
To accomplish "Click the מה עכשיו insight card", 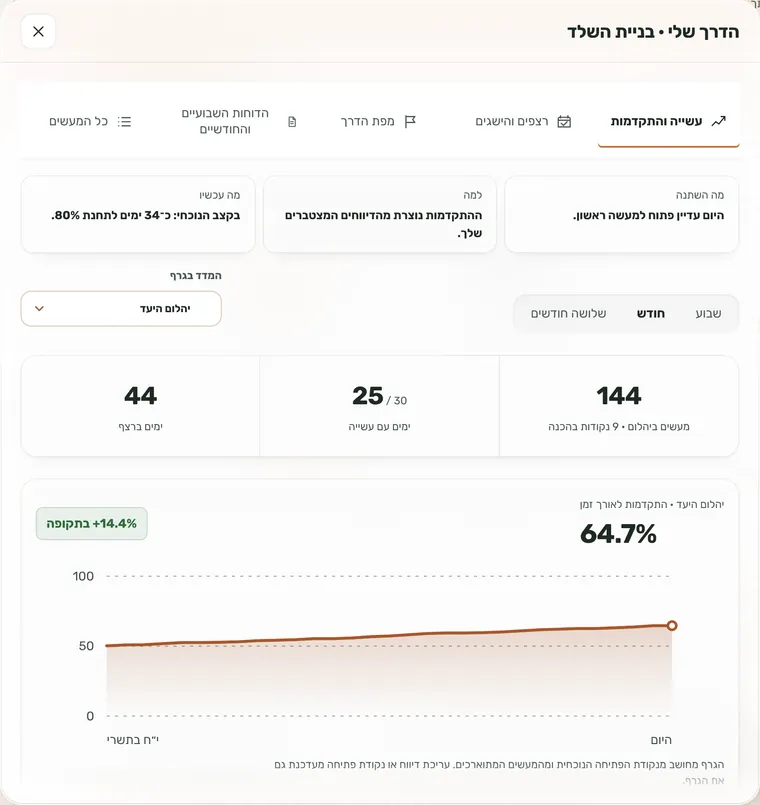I will click(138, 214).
